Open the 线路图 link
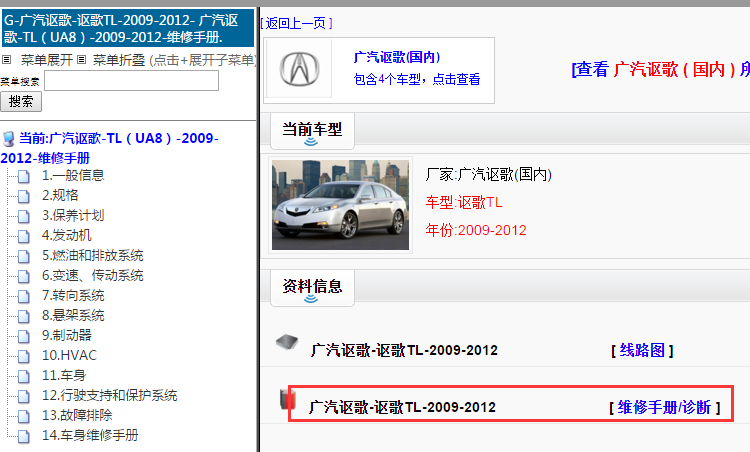 642,351
